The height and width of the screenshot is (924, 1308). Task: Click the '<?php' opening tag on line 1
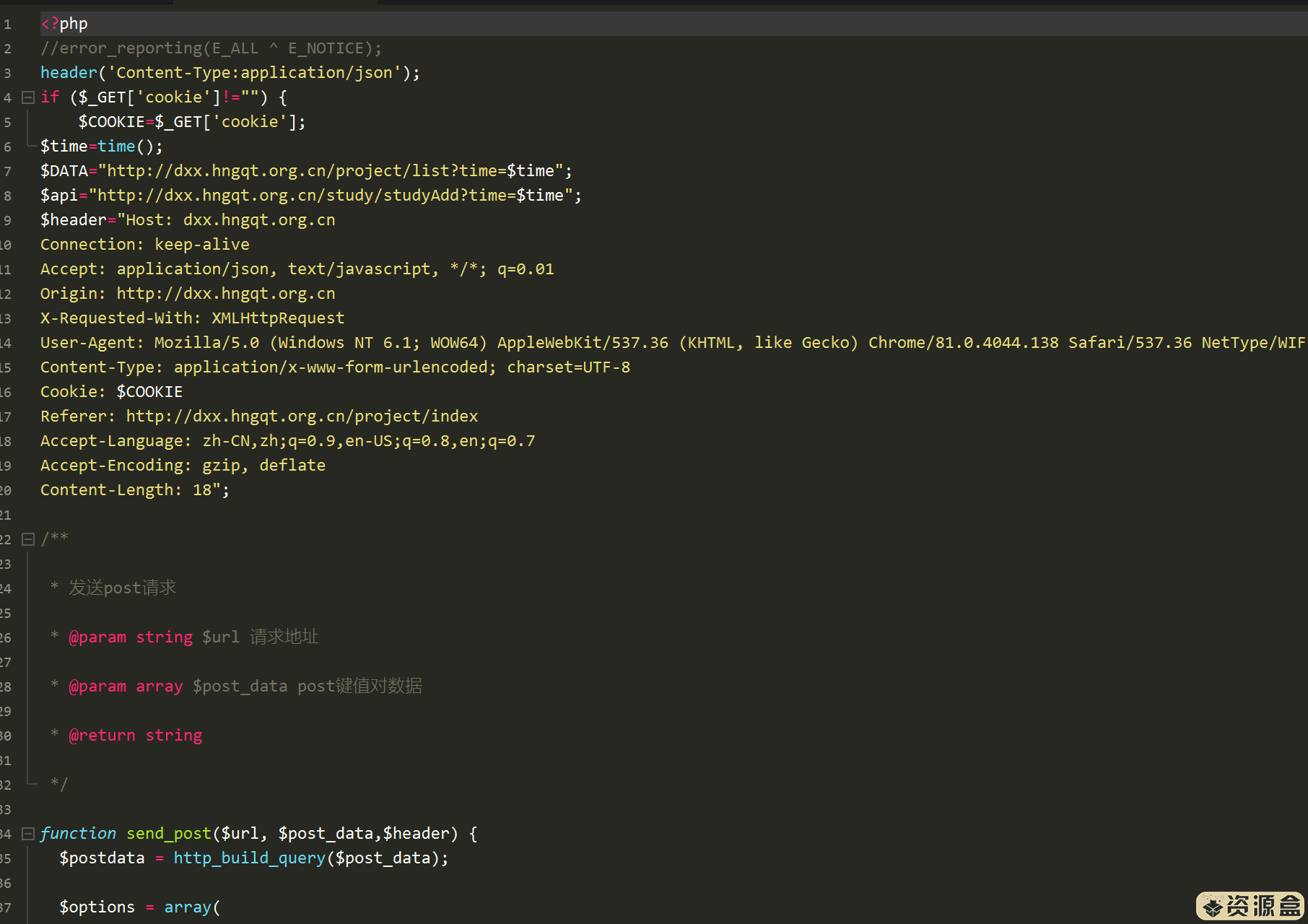coord(64,24)
